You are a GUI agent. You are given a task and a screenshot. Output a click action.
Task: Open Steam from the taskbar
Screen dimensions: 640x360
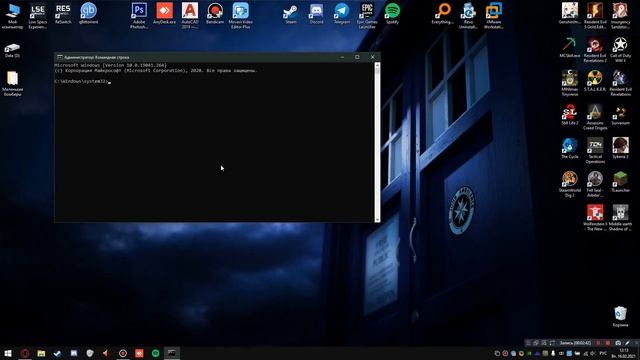(57, 353)
